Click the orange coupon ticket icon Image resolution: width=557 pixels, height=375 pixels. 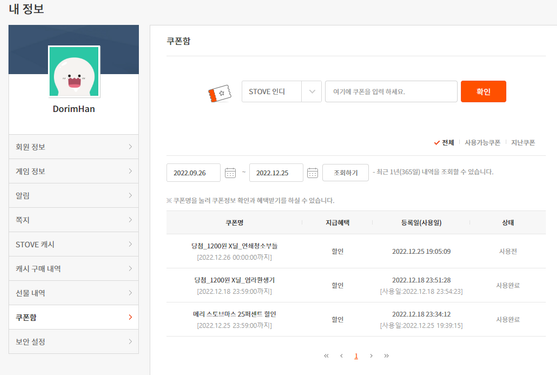(x=220, y=93)
